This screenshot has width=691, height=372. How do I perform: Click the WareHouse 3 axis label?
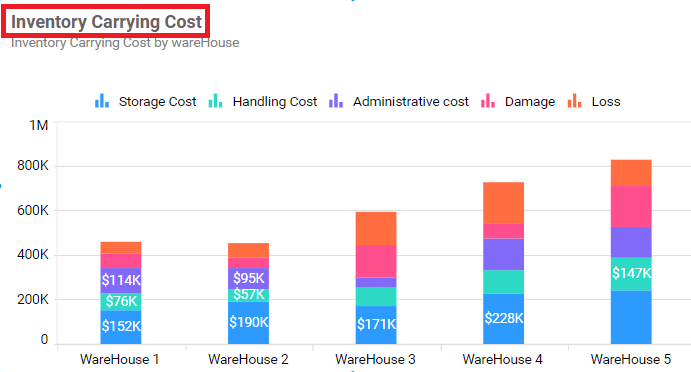pos(375,359)
